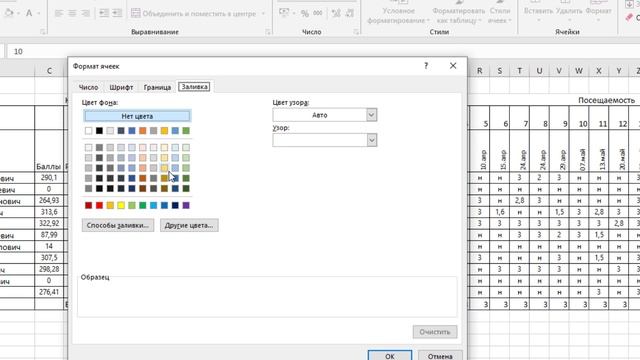Select the cell with 322,92
The height and width of the screenshot is (360, 640).
[49, 223]
